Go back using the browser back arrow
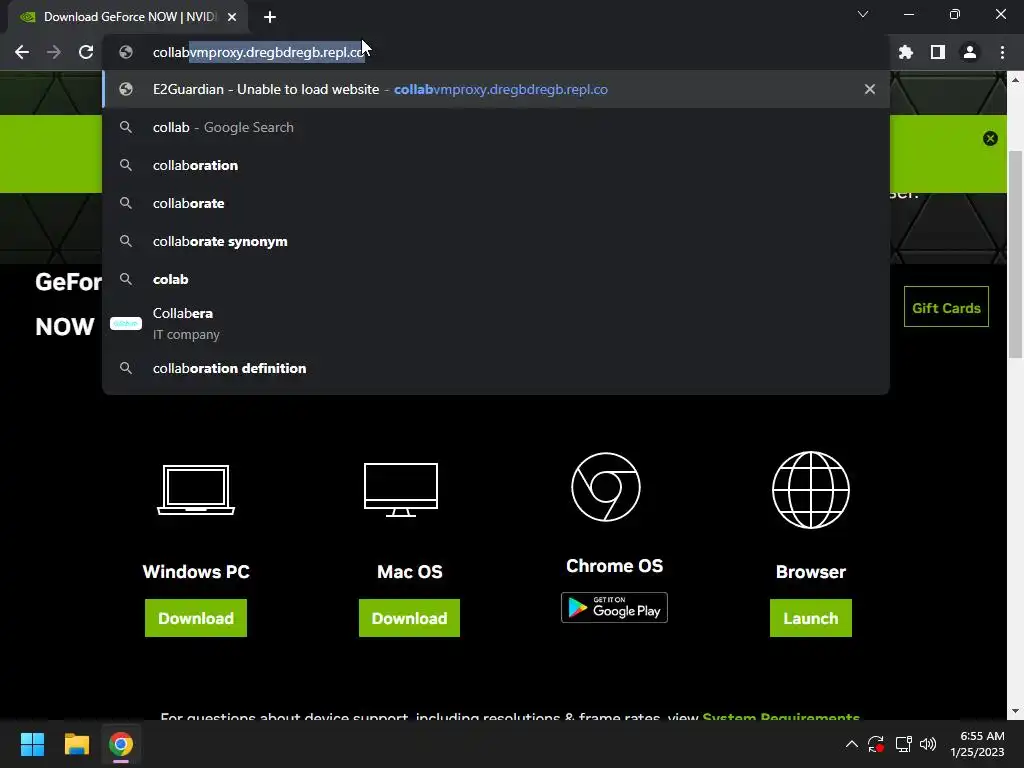1024x768 pixels. 22,52
